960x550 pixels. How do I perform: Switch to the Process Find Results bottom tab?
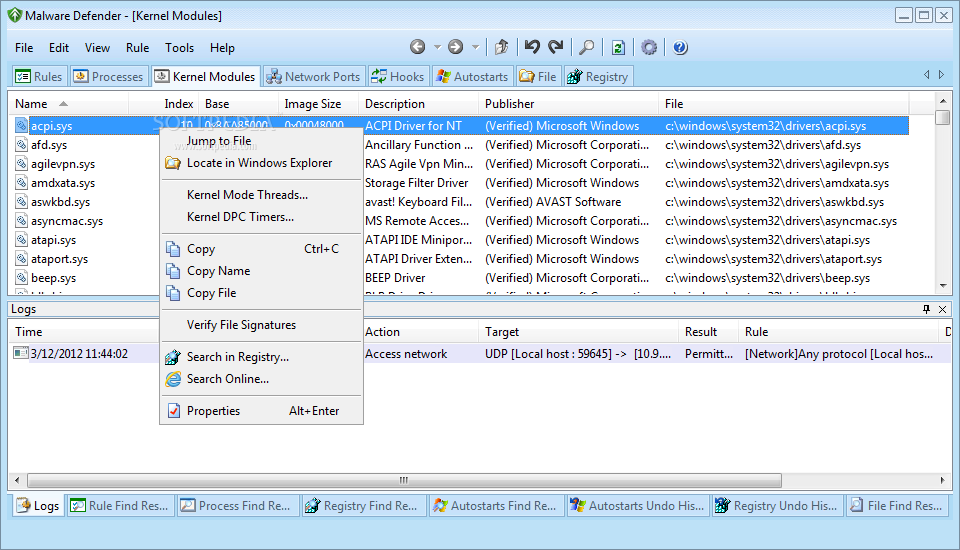237,505
